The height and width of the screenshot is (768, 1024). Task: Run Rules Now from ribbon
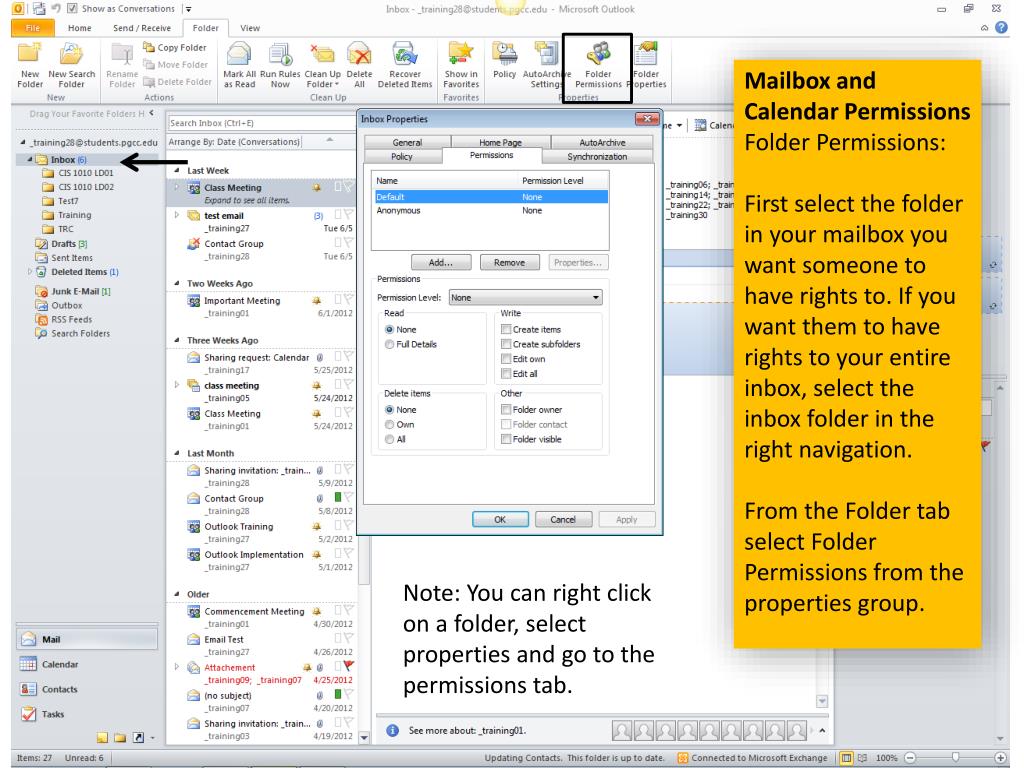tap(280, 65)
